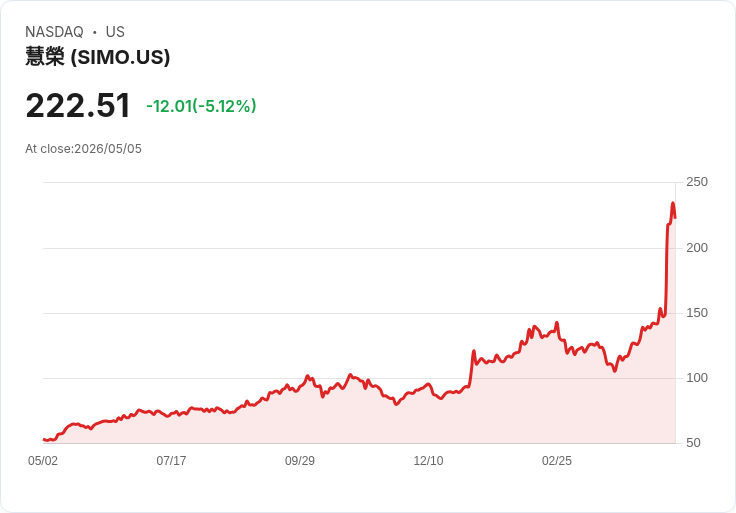Screen dimensions: 736x513
Task: Click the NASDAQ exchange label
Action: (x=54, y=32)
